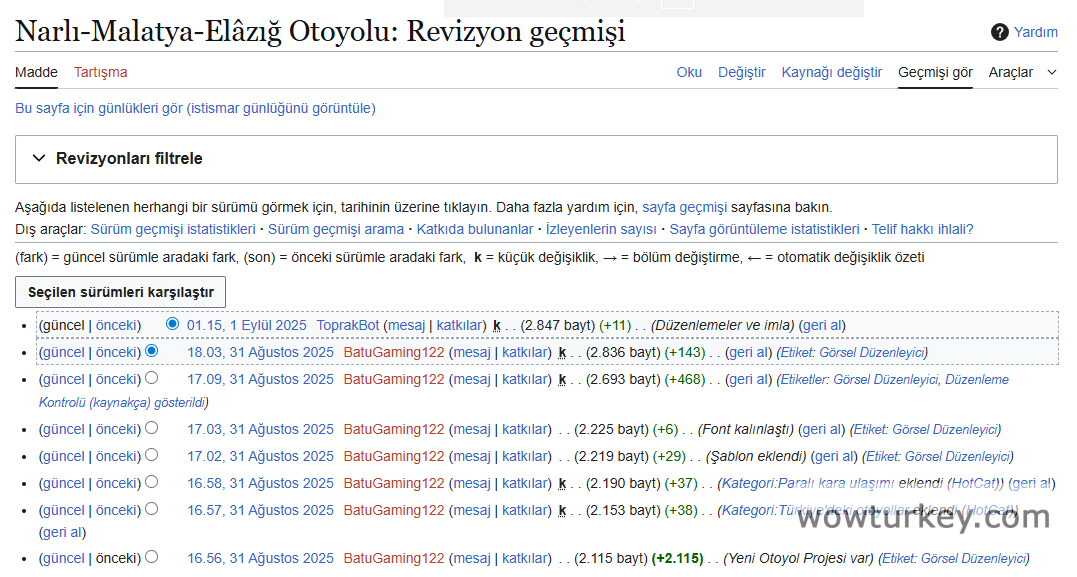Open the Değiştir tab
The image size is (1077, 577).
pos(741,72)
